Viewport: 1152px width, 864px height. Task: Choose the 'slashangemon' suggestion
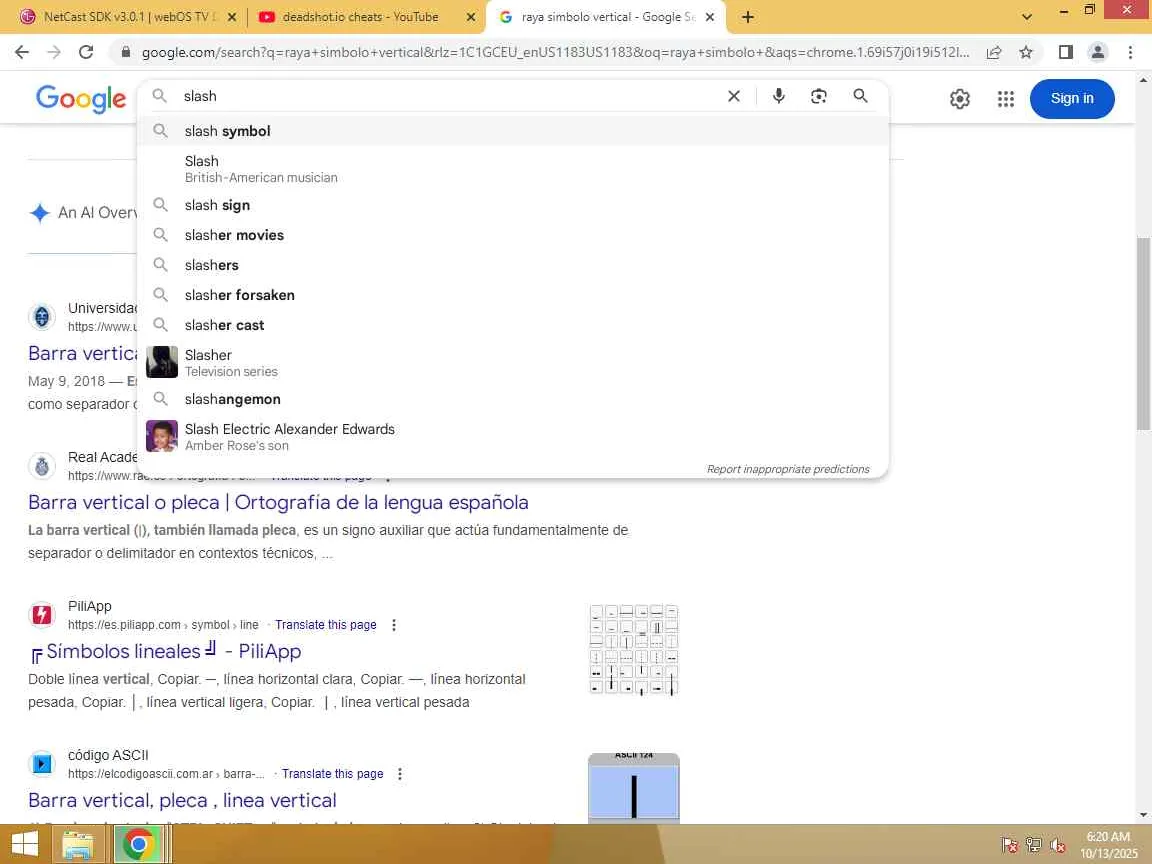pos(513,399)
